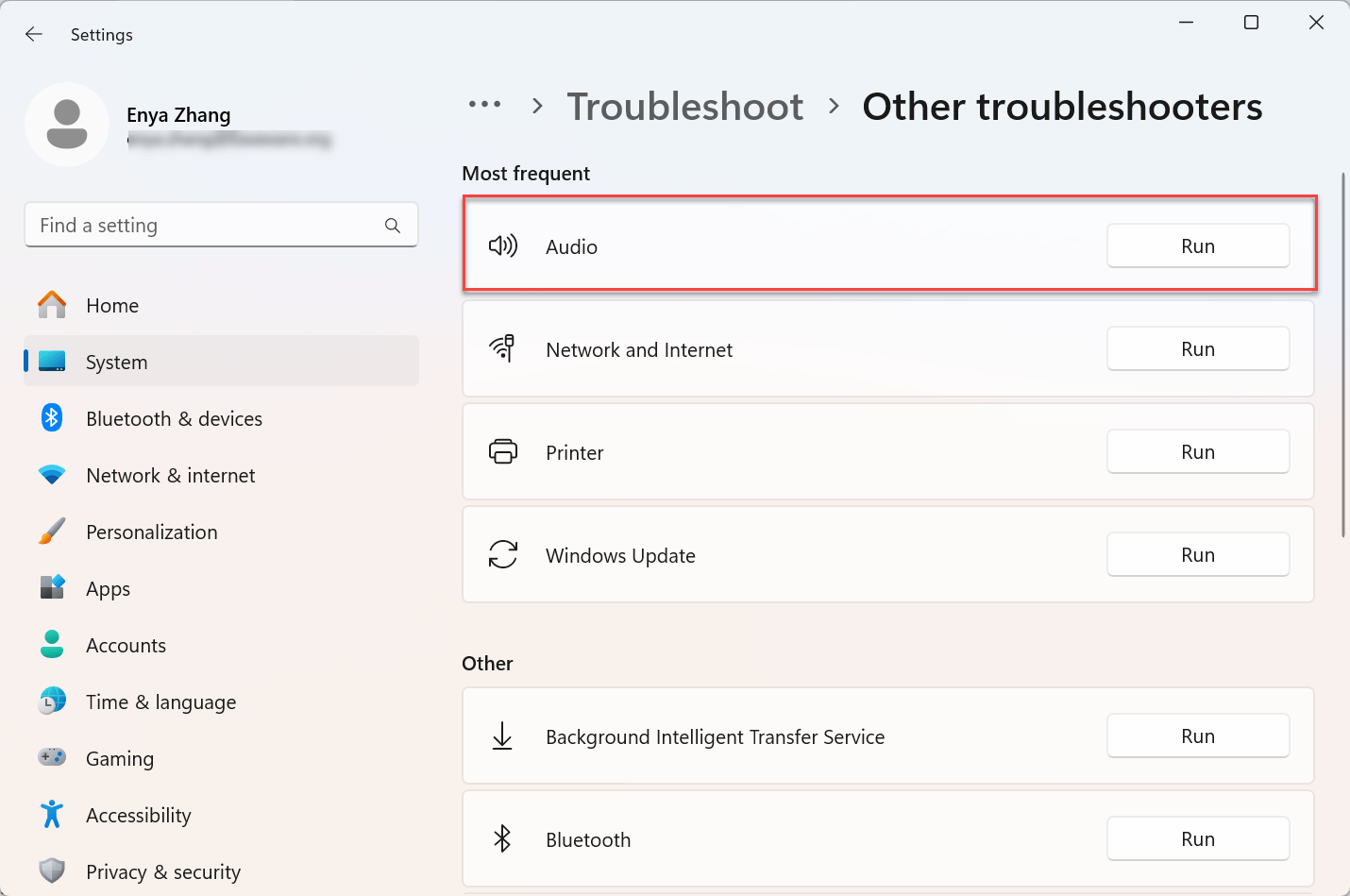
Task: Click the Accessibility figure icon
Action: [52, 814]
